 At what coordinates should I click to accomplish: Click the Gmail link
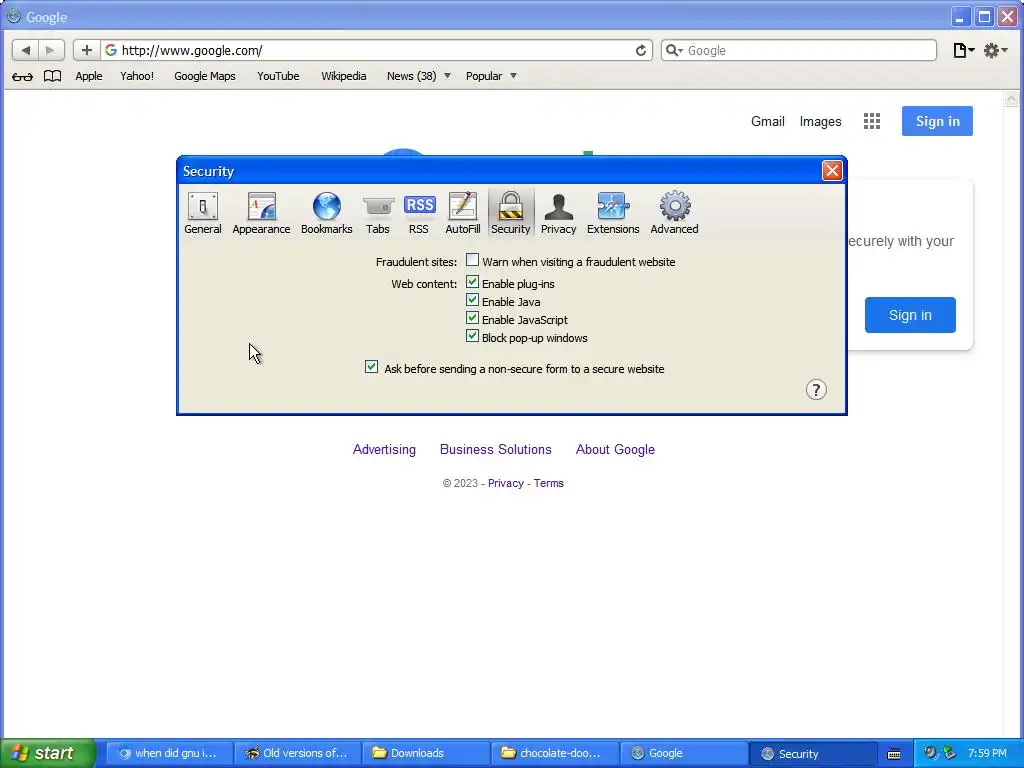(767, 121)
